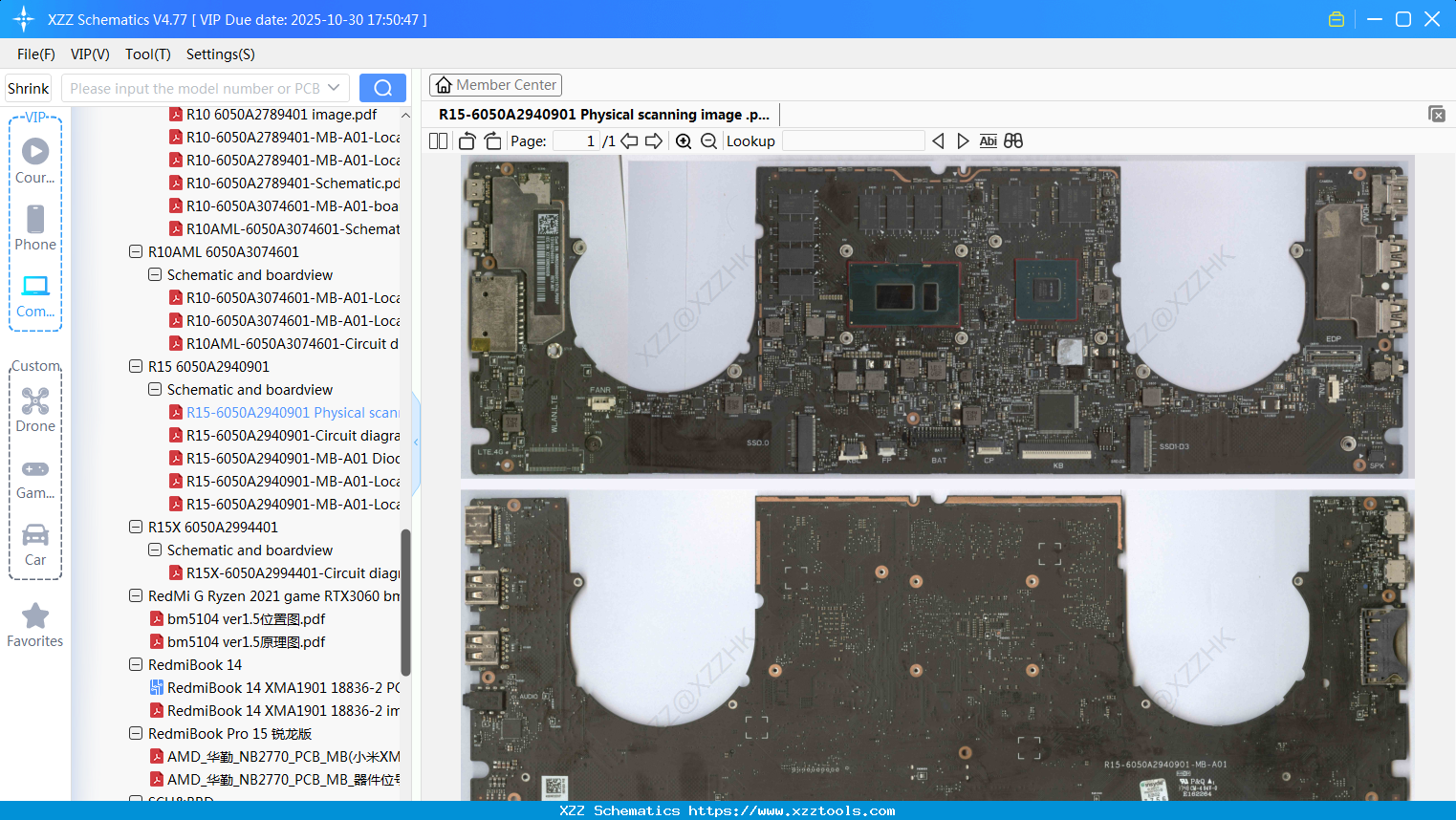This screenshot has width=1456, height=820.
Task: Zoom out of the board image
Action: tap(708, 141)
